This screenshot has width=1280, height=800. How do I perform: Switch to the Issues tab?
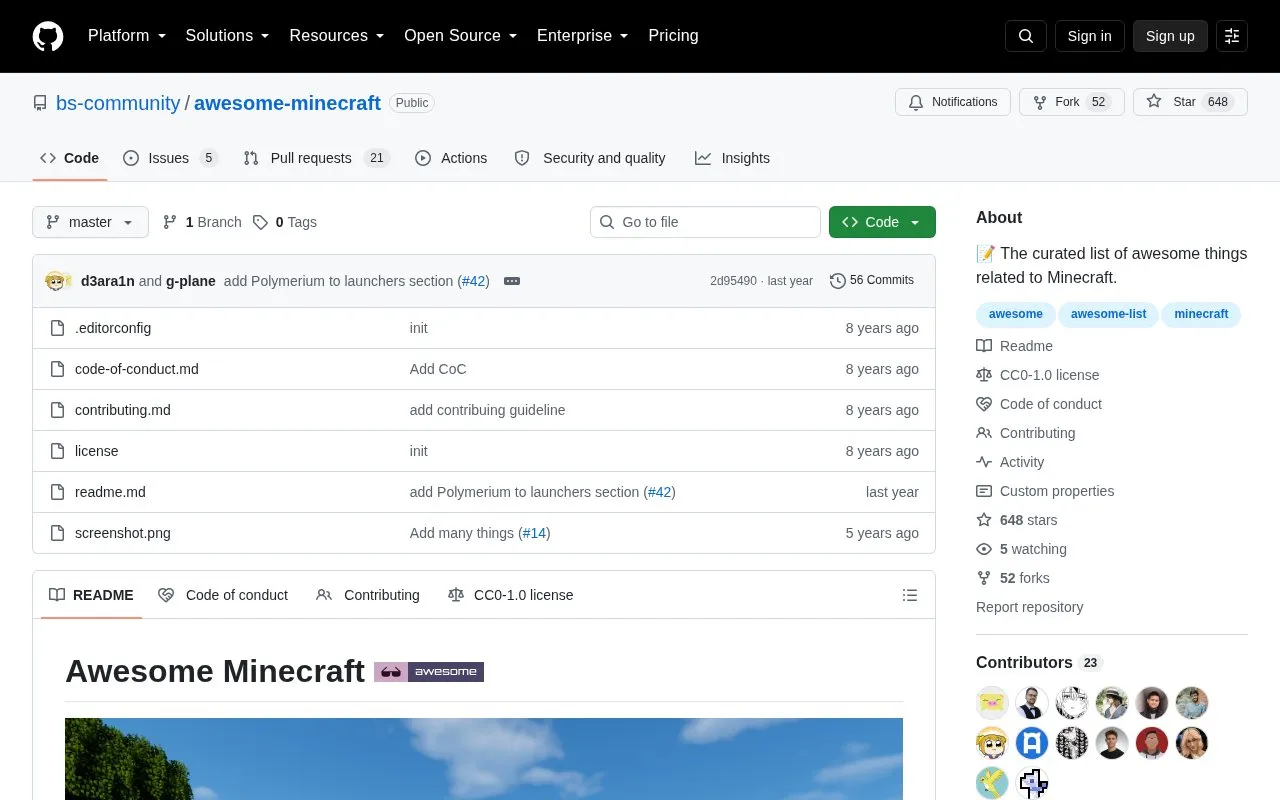click(170, 158)
